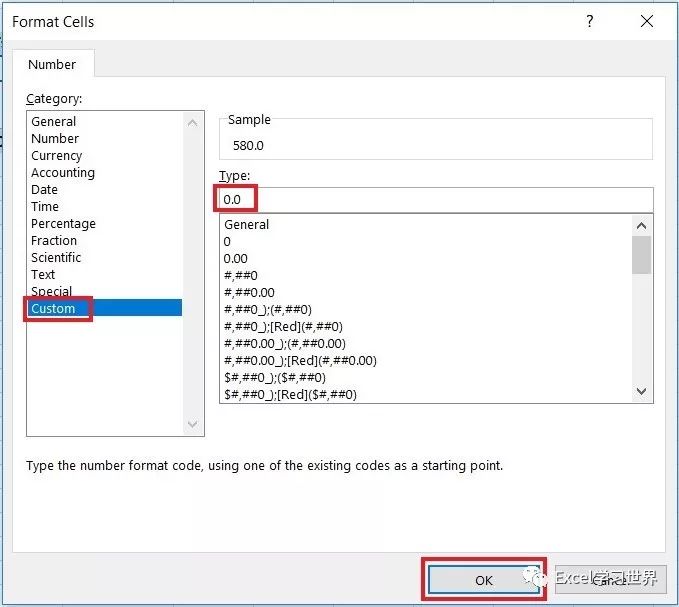
Task: Select the Number tab
Action: pos(52,64)
